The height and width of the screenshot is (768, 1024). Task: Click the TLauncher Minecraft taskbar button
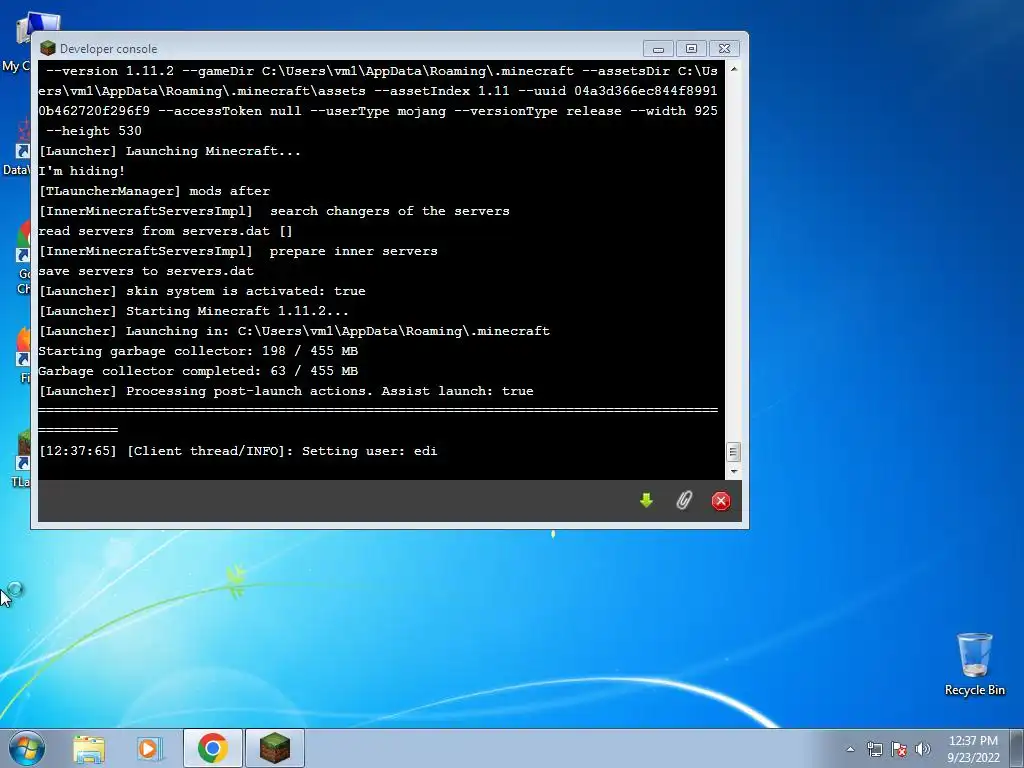tap(275, 748)
